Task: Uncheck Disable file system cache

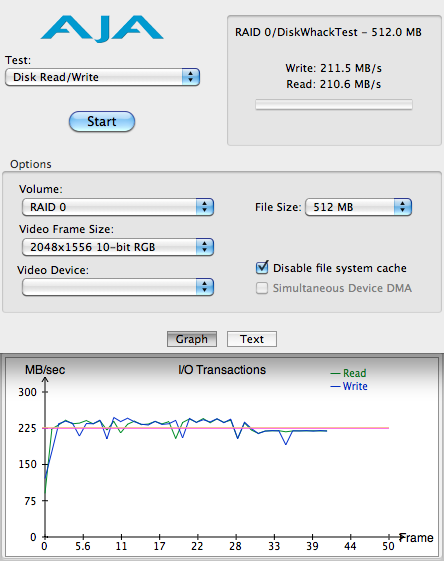Action: (x=262, y=268)
